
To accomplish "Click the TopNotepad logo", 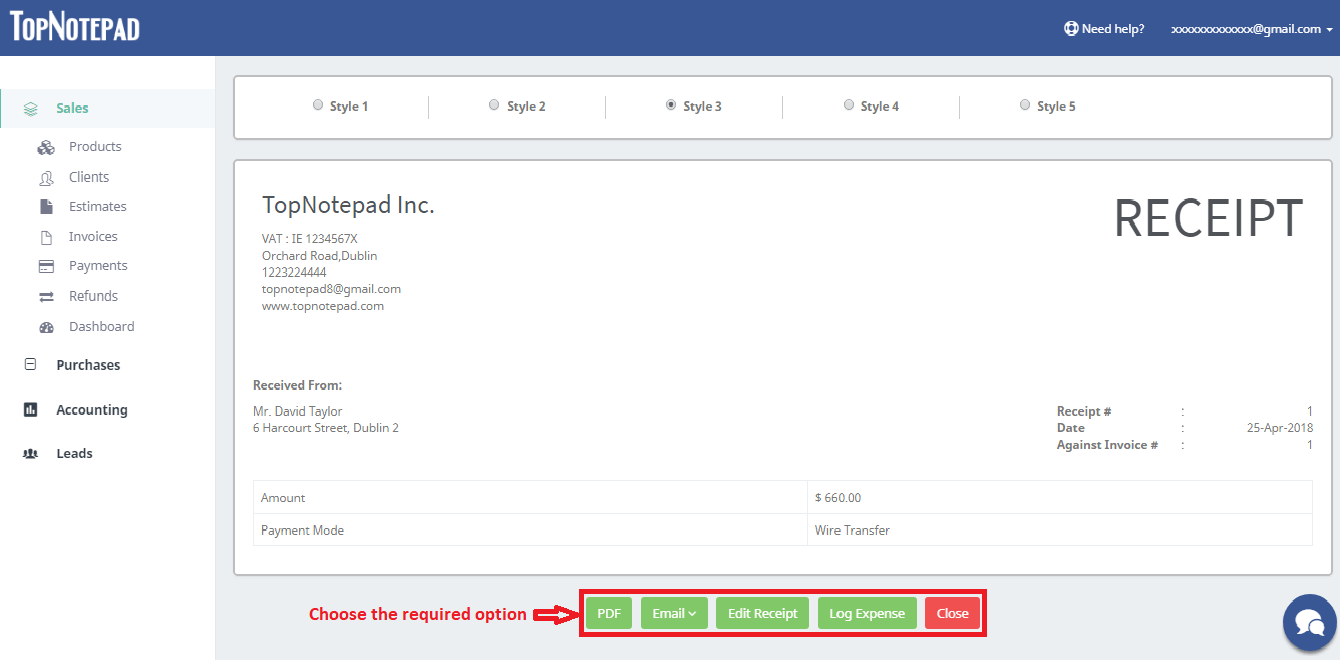I will pos(75,28).
